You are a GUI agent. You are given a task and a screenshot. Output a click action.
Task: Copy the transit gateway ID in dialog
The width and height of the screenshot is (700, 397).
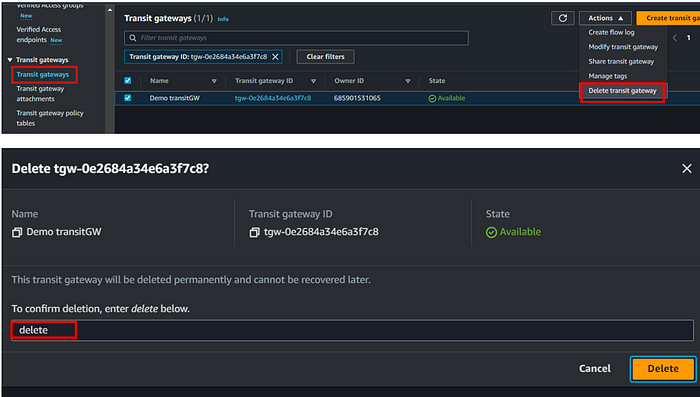click(x=254, y=232)
